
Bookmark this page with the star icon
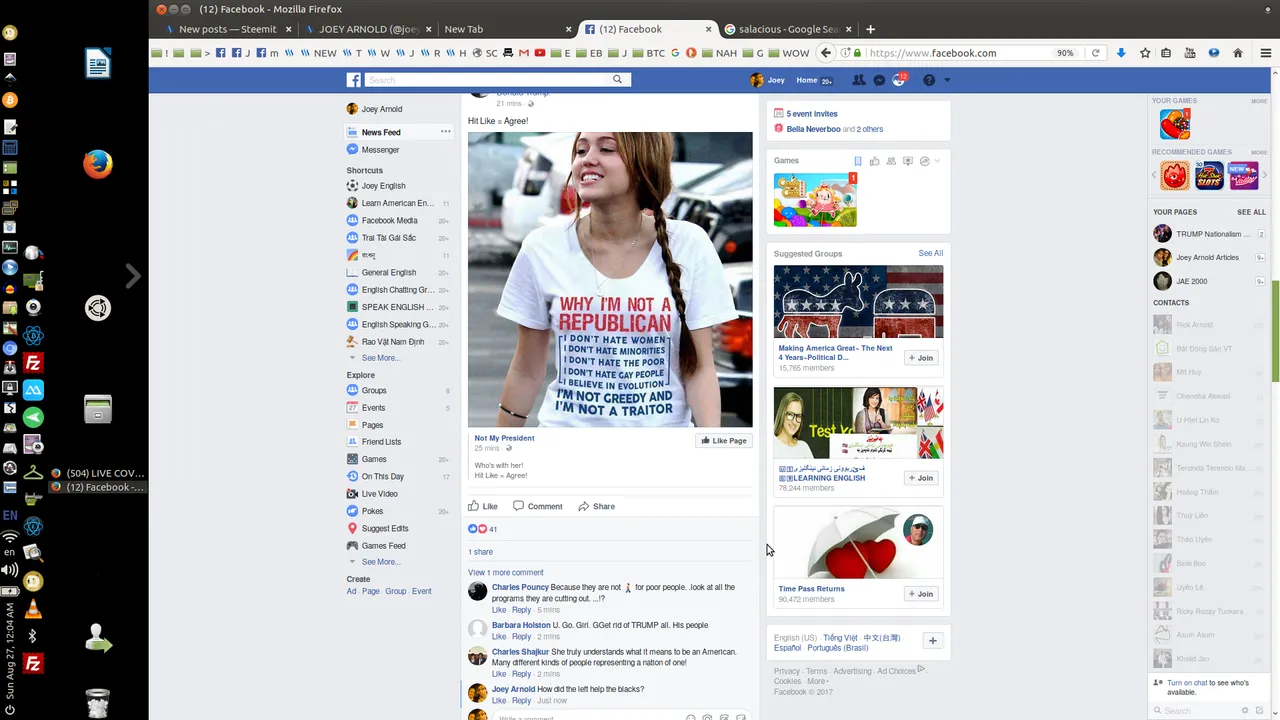(x=1145, y=53)
